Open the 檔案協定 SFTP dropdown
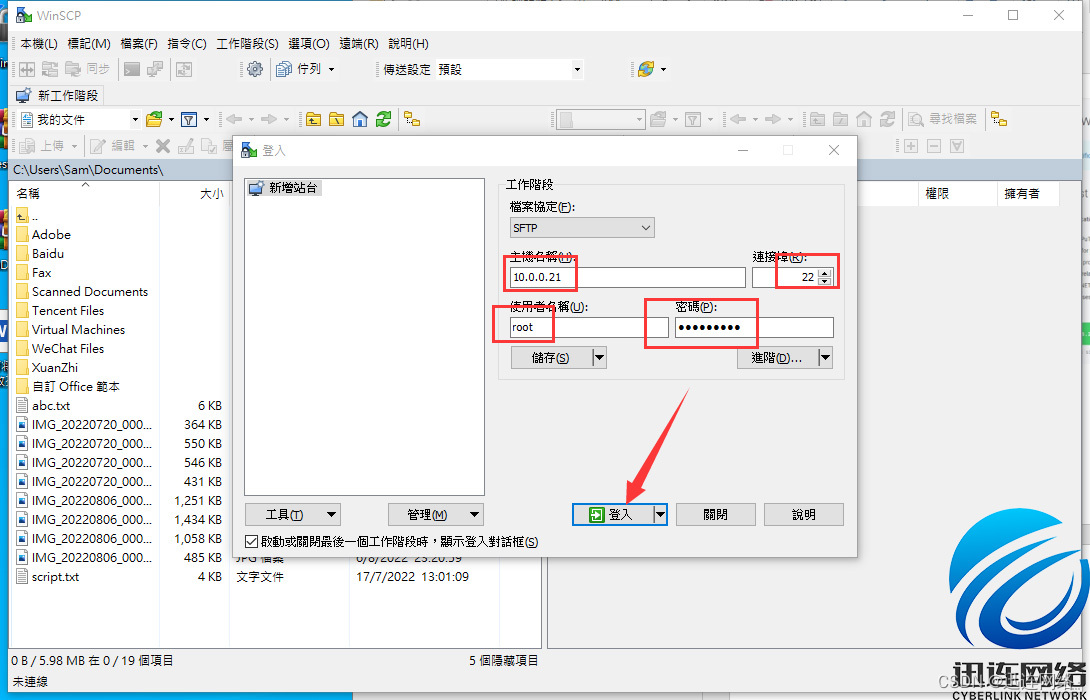The height and width of the screenshot is (700, 1090). 582,227
